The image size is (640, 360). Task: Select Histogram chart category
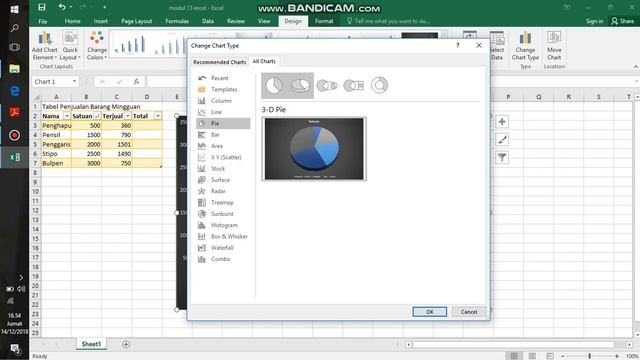point(223,225)
